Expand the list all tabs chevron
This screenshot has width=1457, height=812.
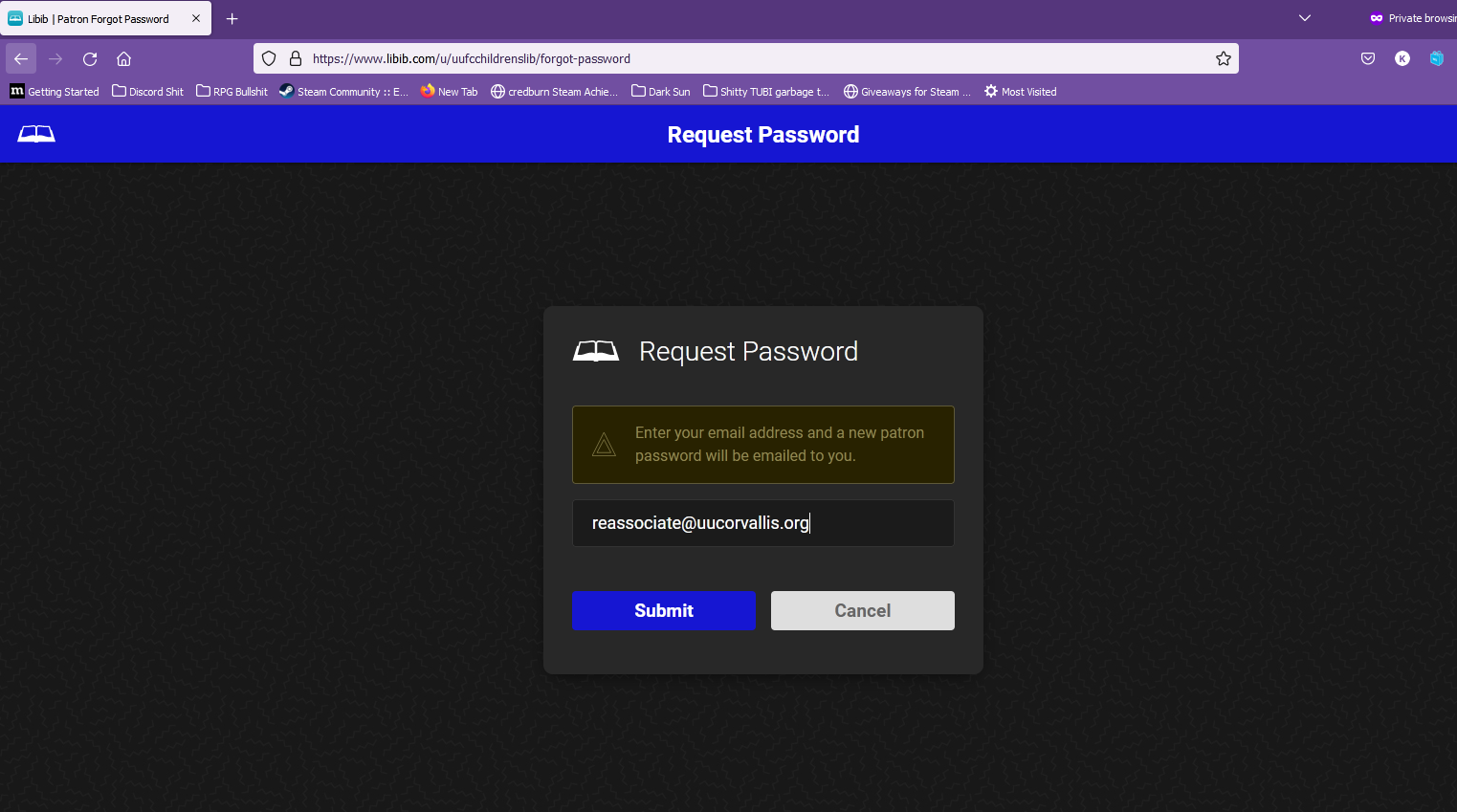point(1304,18)
